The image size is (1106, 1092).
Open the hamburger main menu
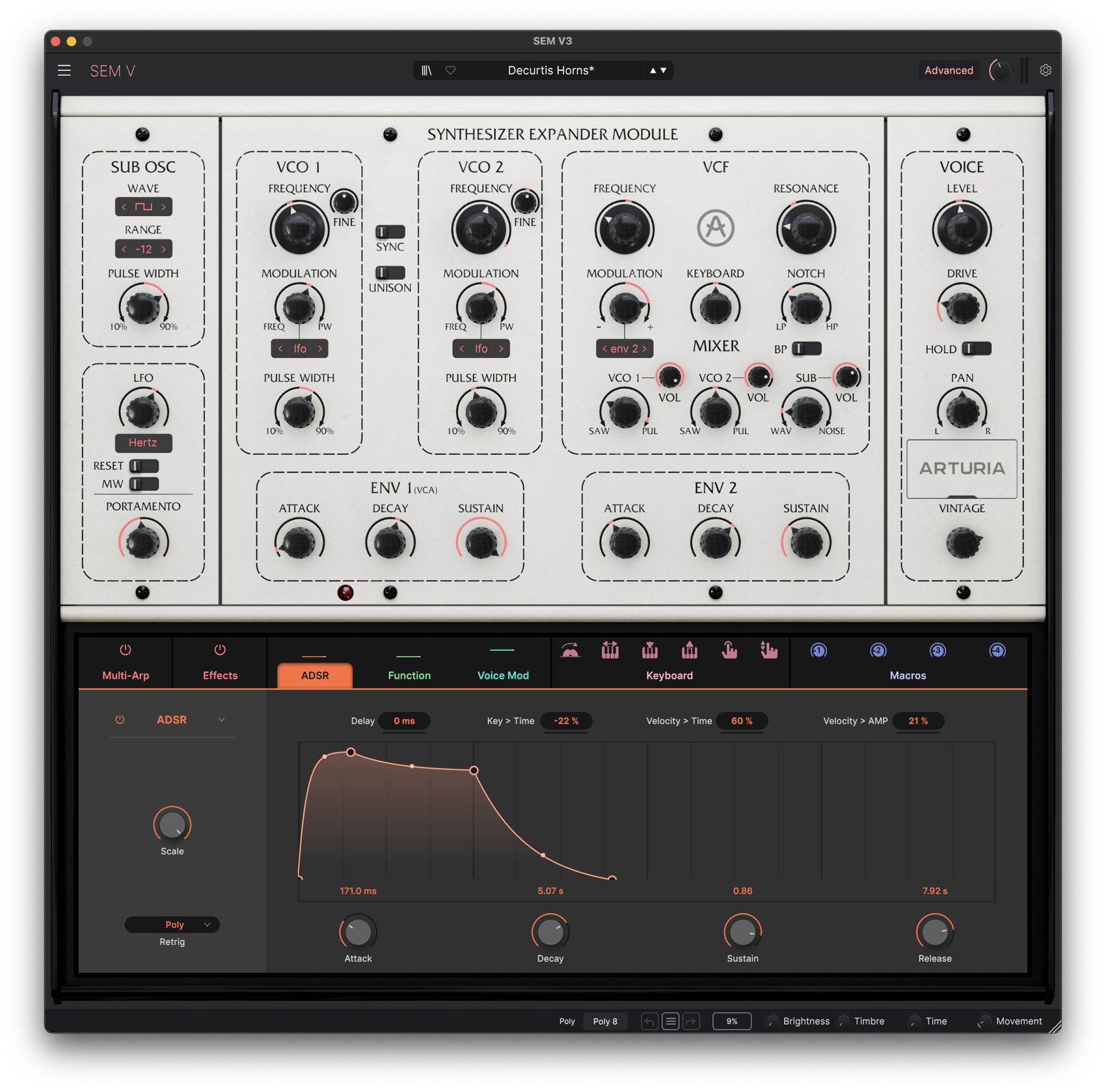pyautogui.click(x=64, y=70)
